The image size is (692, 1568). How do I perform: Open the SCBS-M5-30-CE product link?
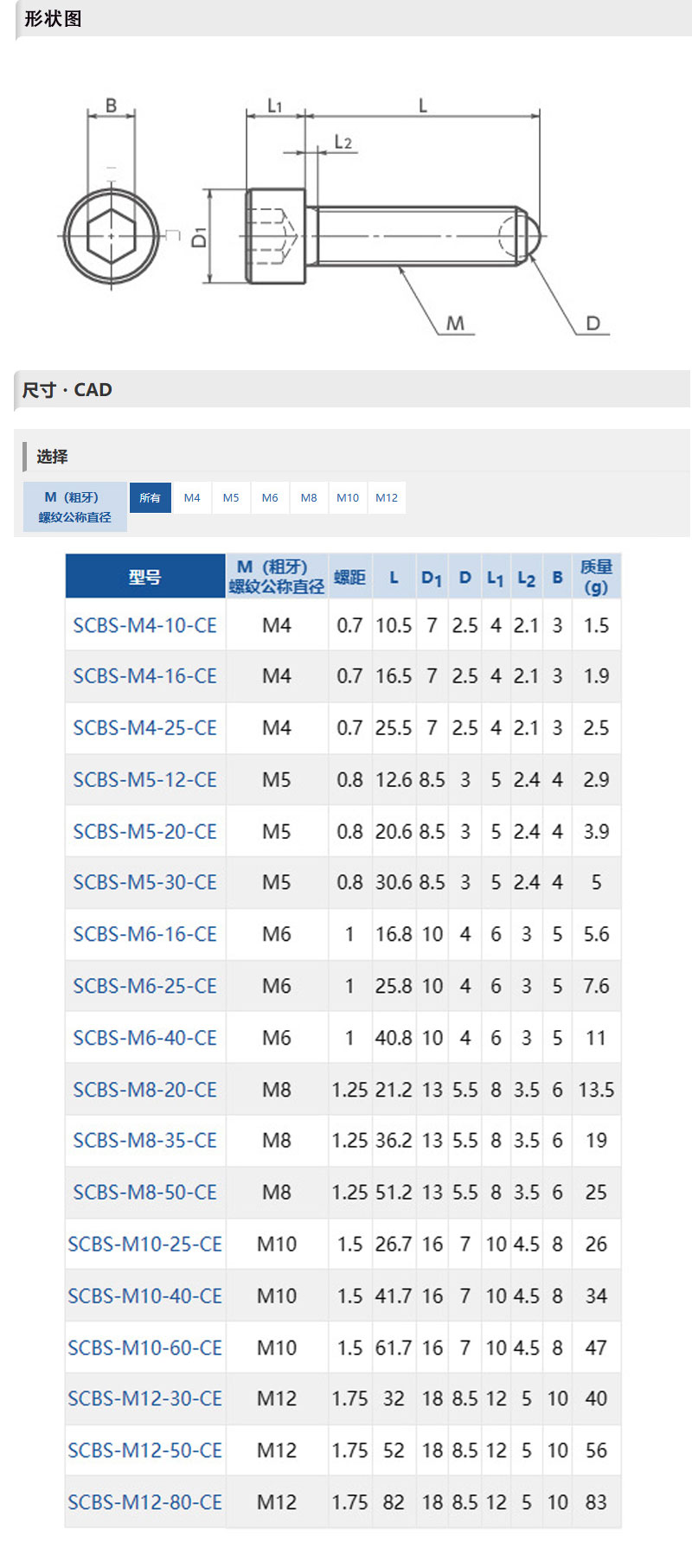[x=145, y=883]
